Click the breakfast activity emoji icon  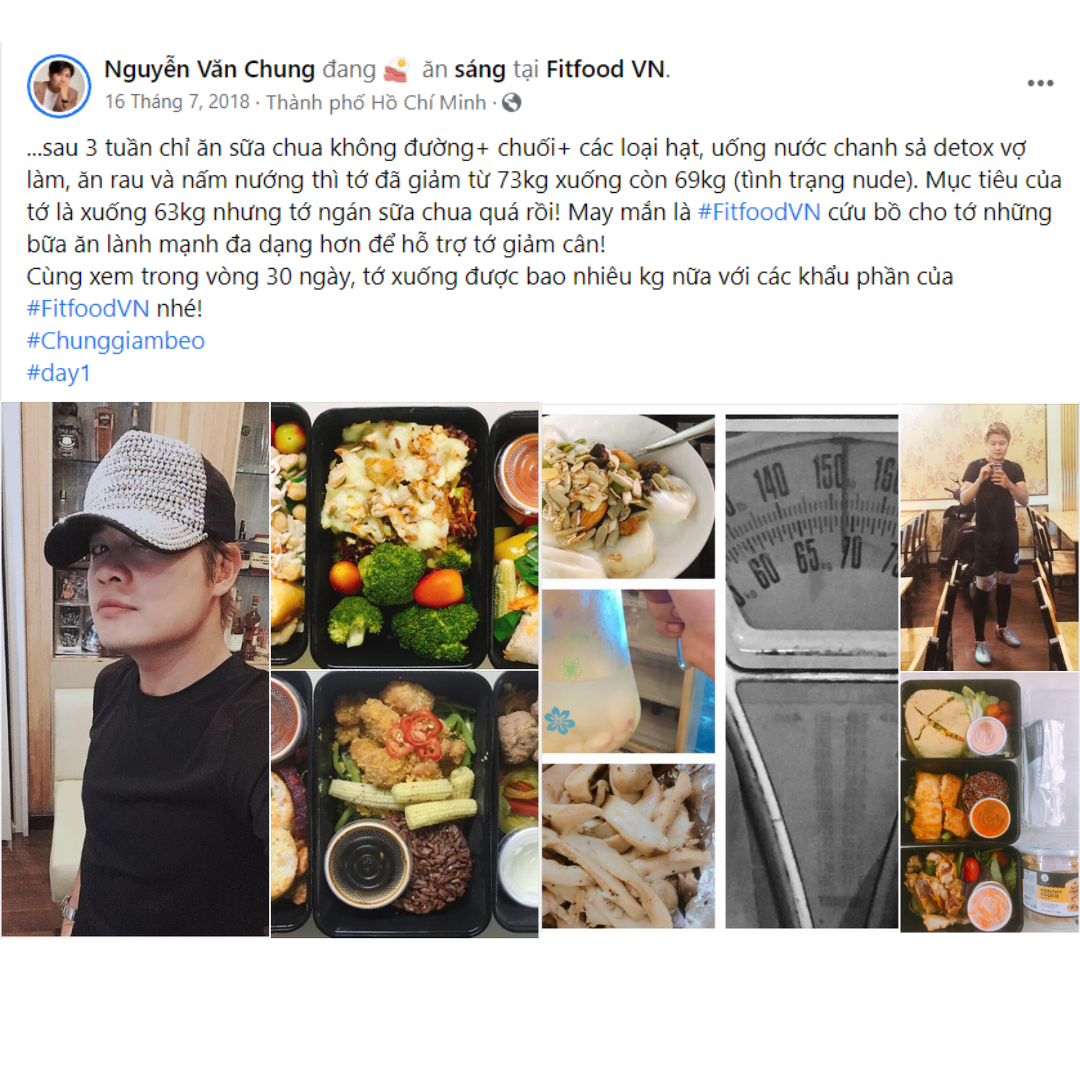(396, 70)
